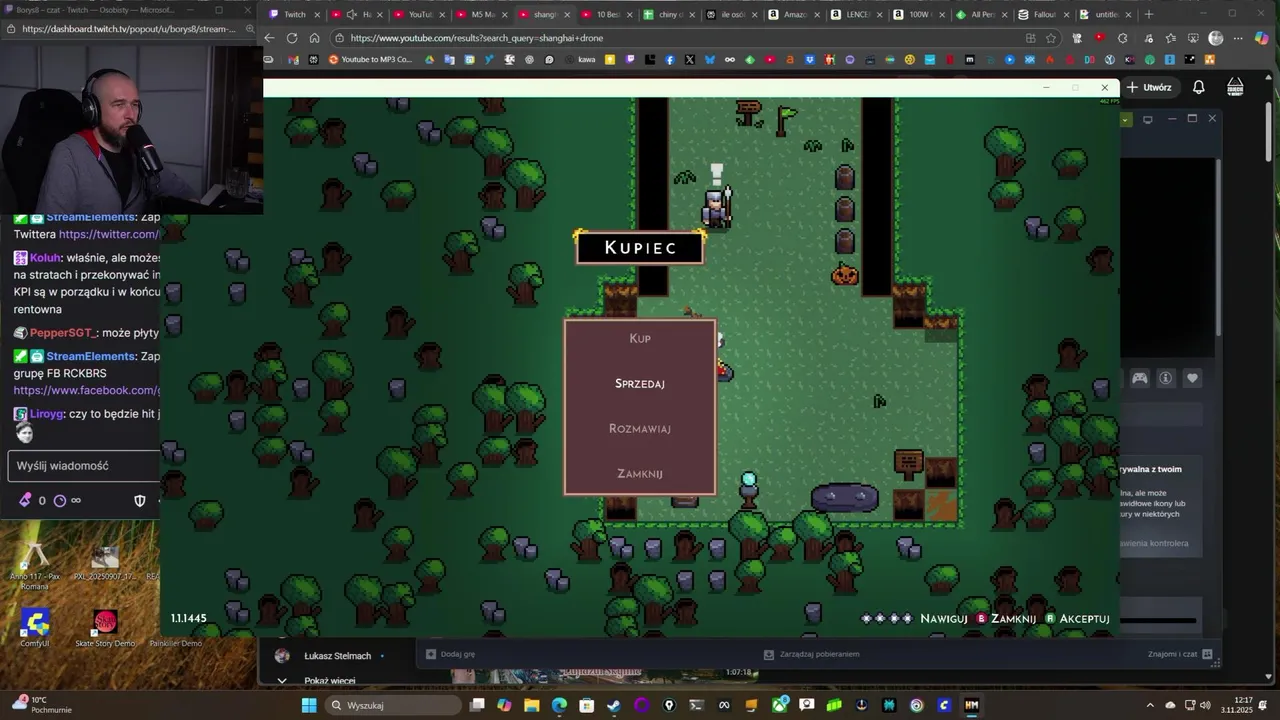Click the Liroyg username in chat
The width and height of the screenshot is (1280, 720).
pos(46,413)
